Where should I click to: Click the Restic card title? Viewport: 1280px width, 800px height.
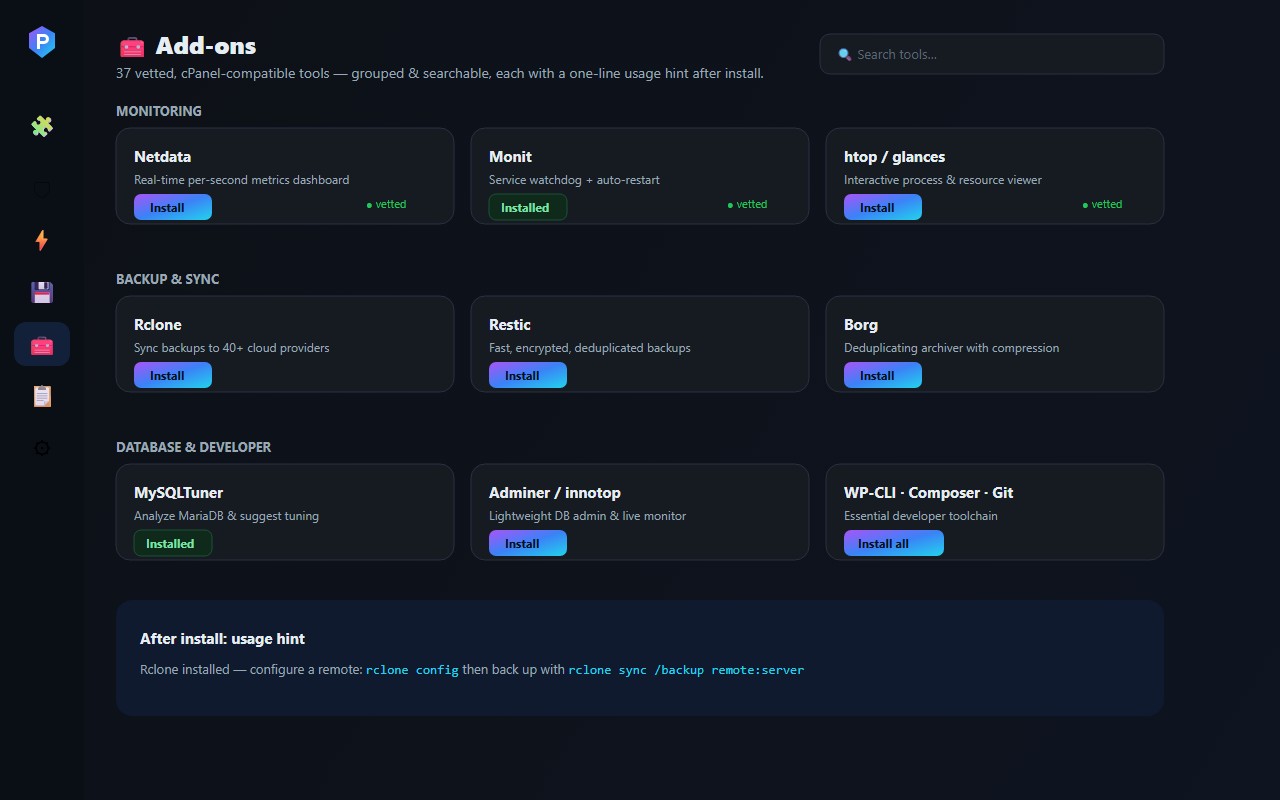click(510, 324)
